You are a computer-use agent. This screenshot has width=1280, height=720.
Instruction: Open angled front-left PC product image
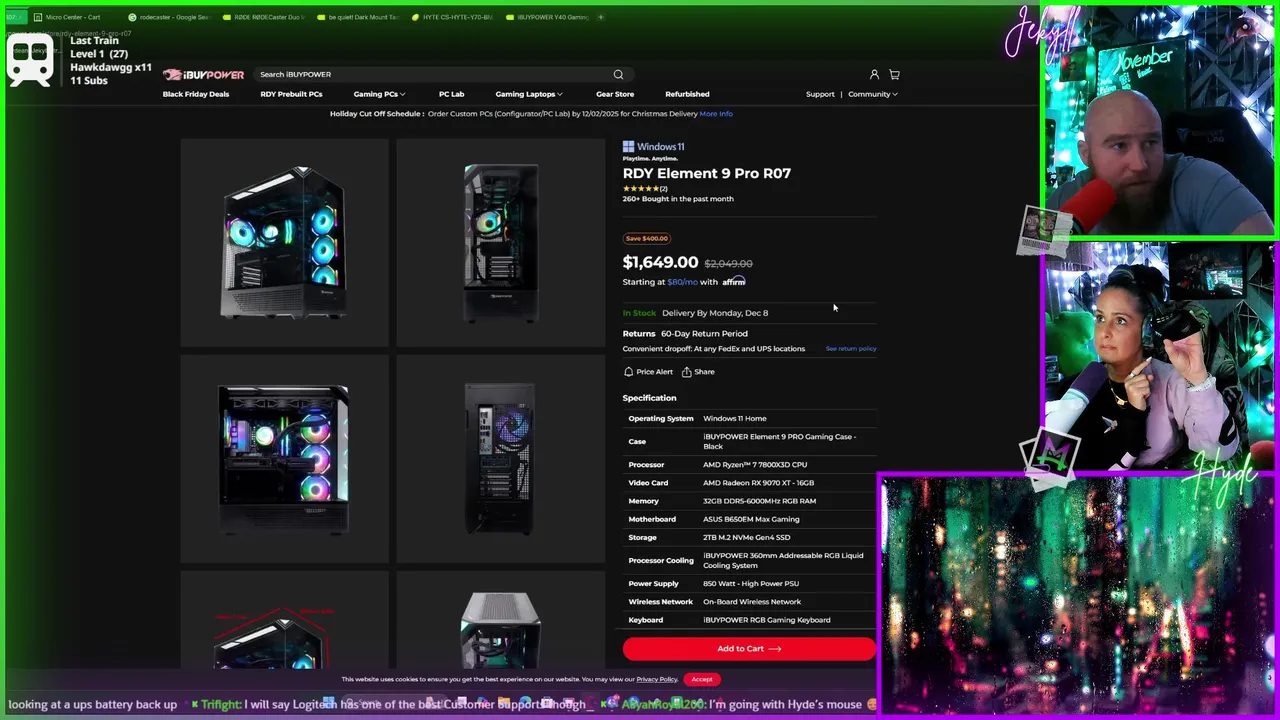[284, 242]
